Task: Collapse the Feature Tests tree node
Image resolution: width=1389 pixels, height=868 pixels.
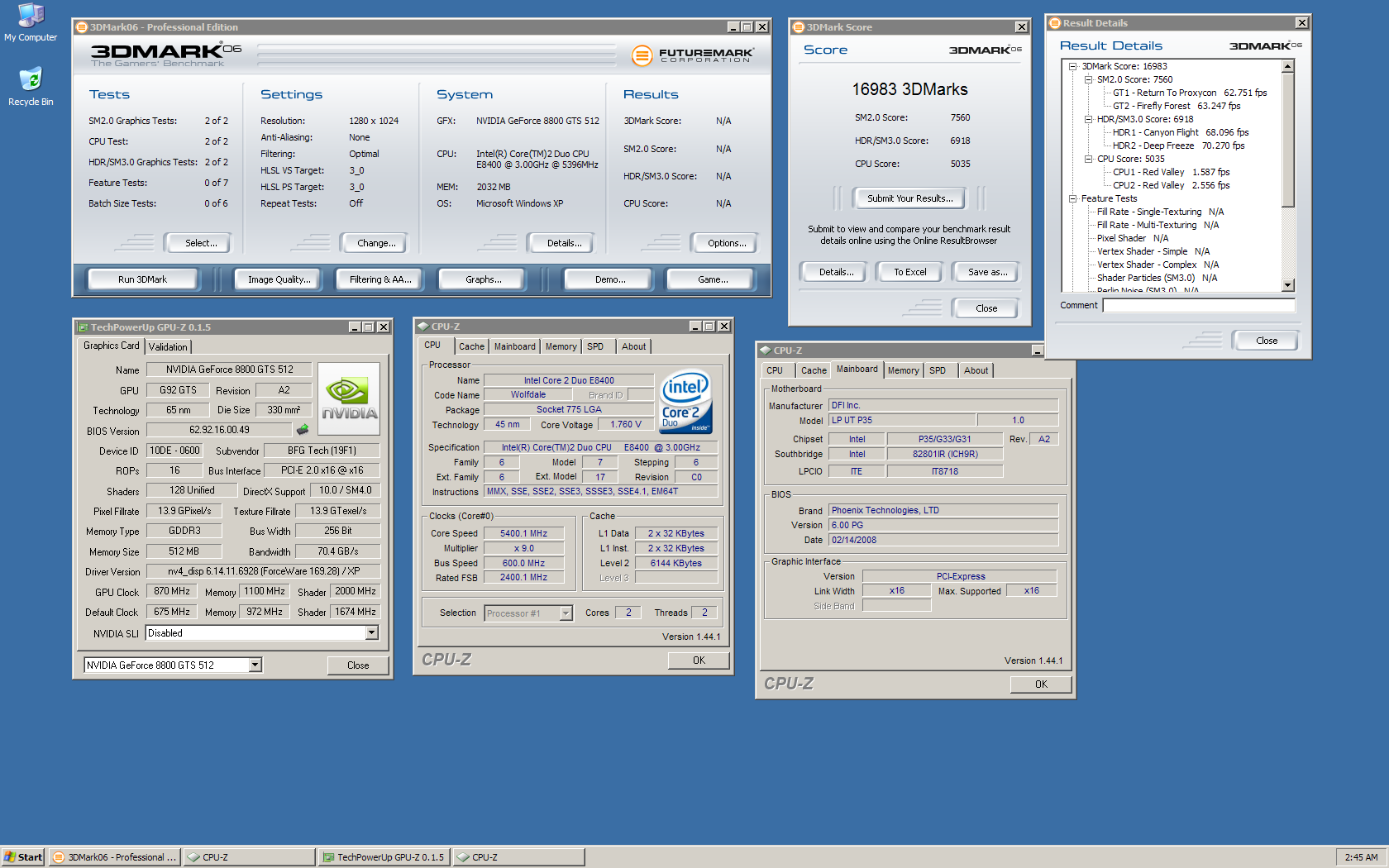Action: tap(1072, 198)
